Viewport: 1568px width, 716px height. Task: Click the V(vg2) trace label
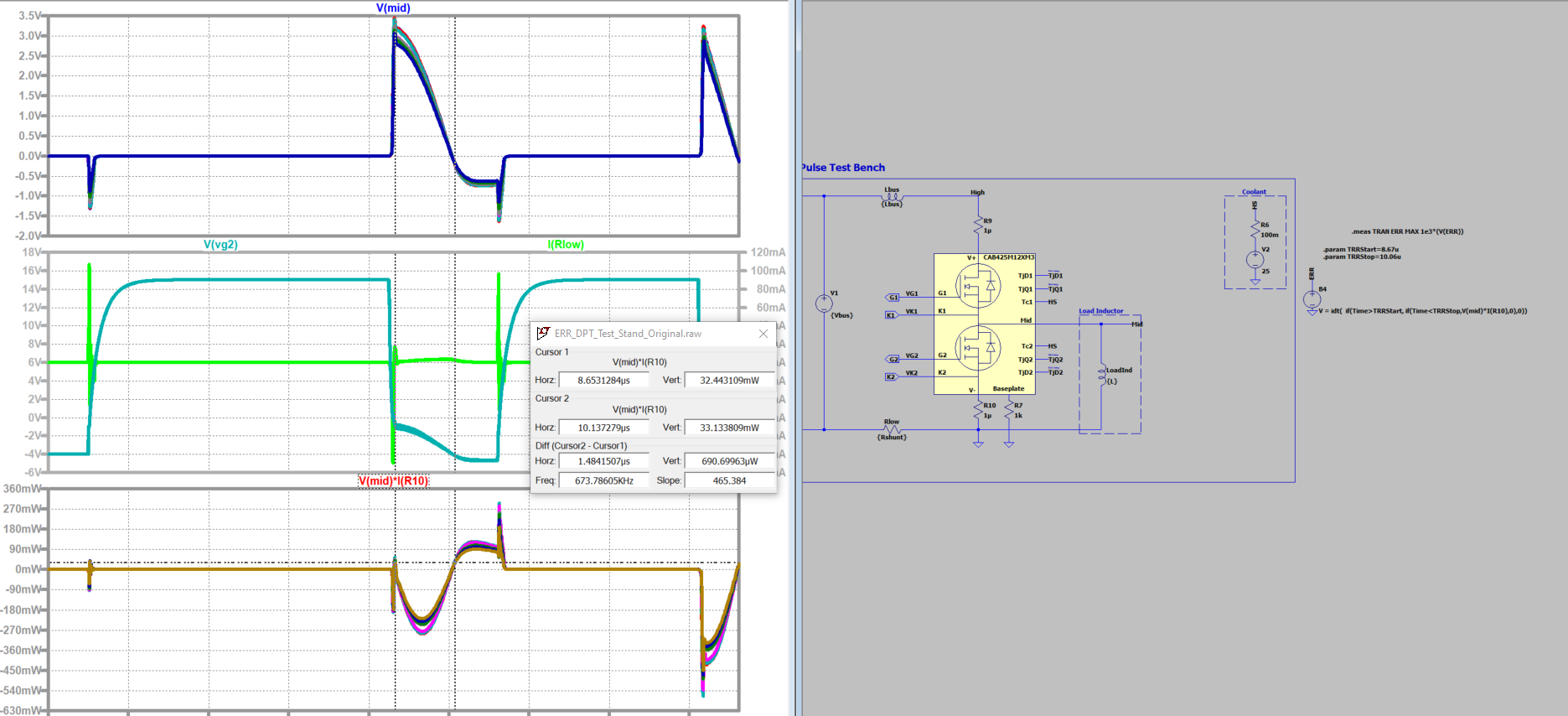tap(220, 244)
